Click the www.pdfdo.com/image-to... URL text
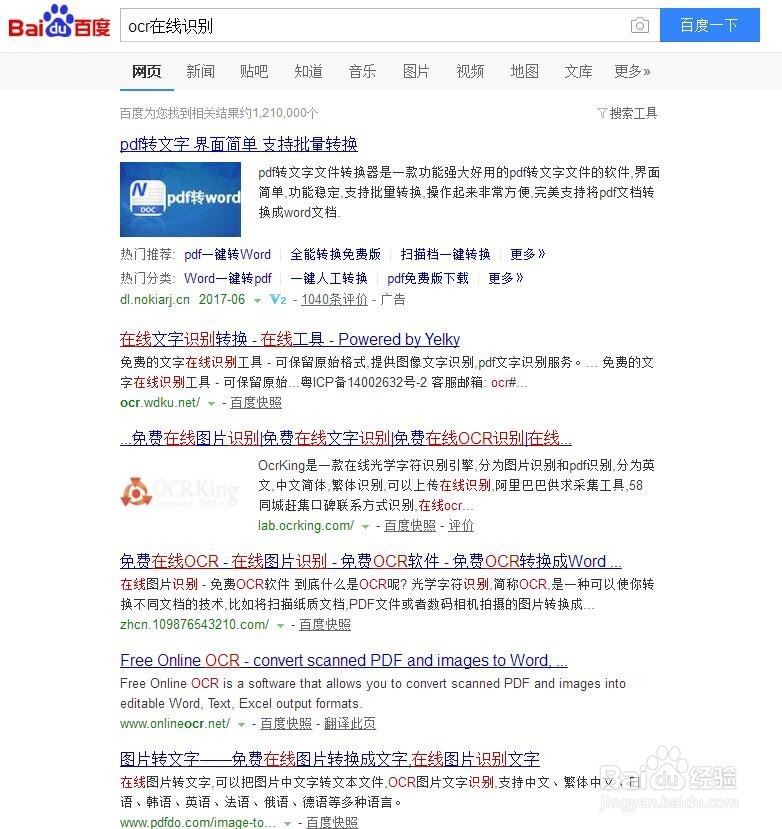The width and height of the screenshot is (782, 829). pos(197,822)
